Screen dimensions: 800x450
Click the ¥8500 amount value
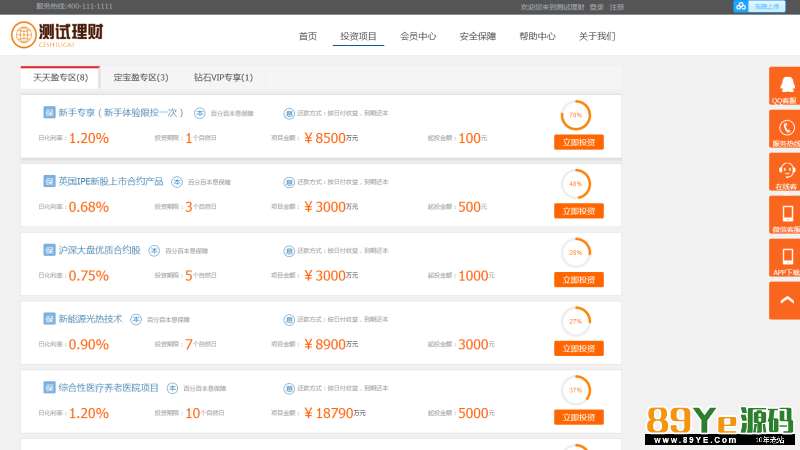click(x=325, y=138)
